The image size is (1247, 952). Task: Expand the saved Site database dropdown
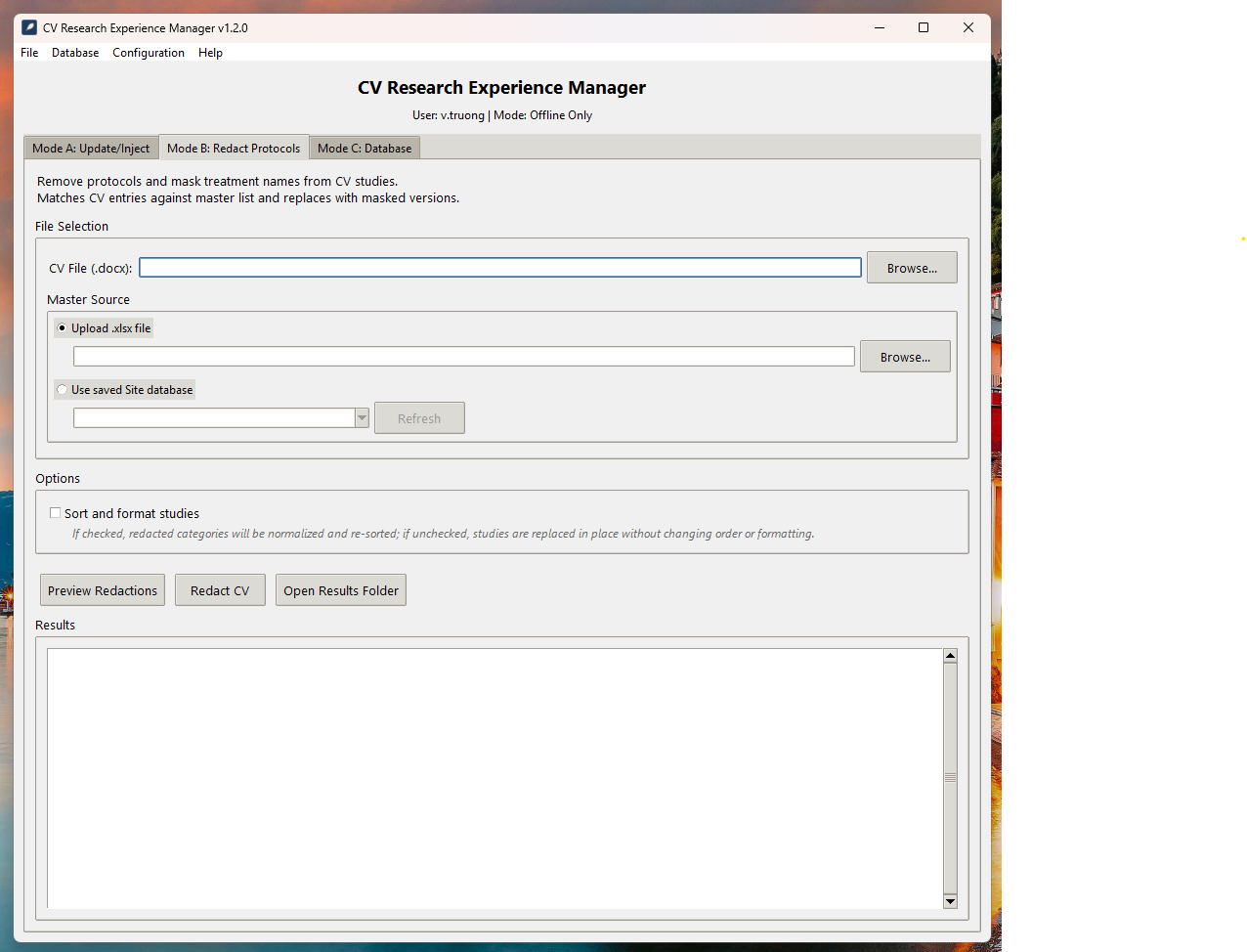(x=362, y=418)
